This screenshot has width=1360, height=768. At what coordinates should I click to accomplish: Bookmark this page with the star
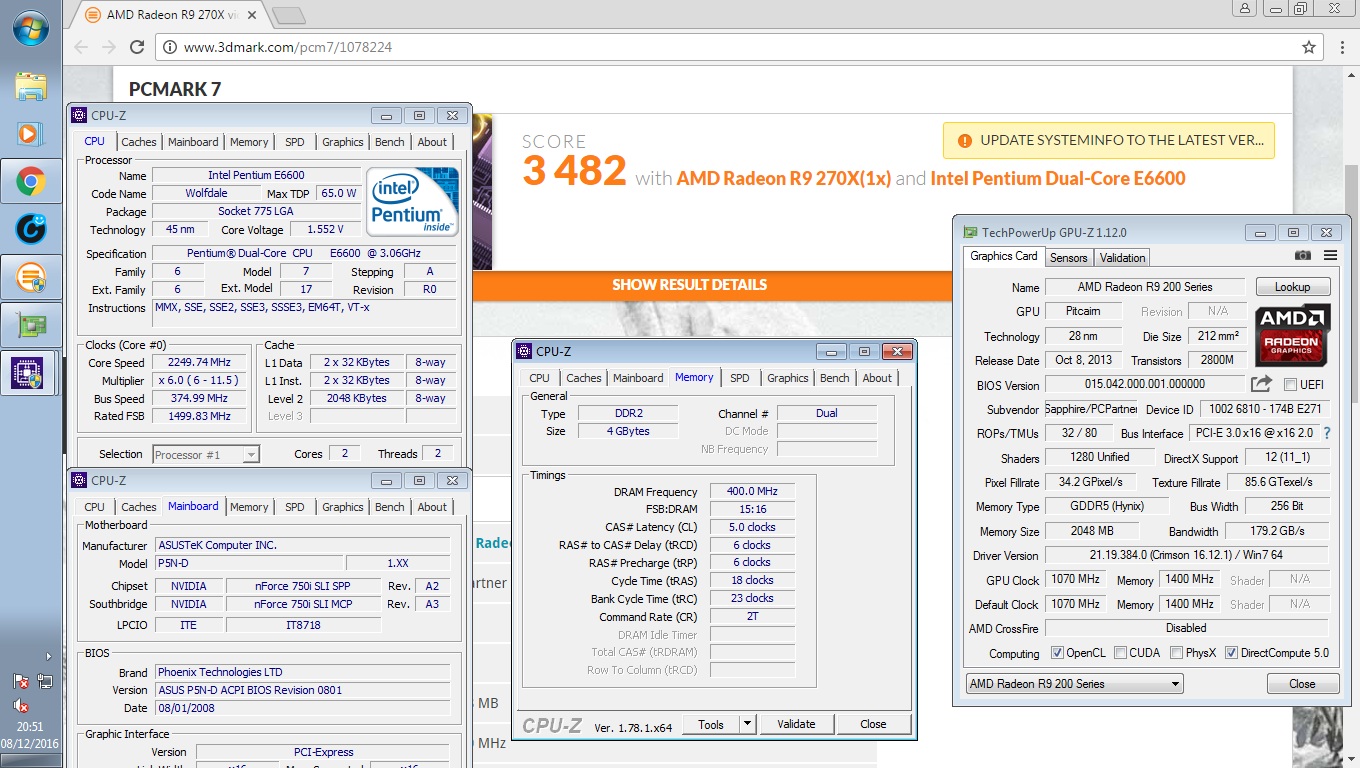1308,47
